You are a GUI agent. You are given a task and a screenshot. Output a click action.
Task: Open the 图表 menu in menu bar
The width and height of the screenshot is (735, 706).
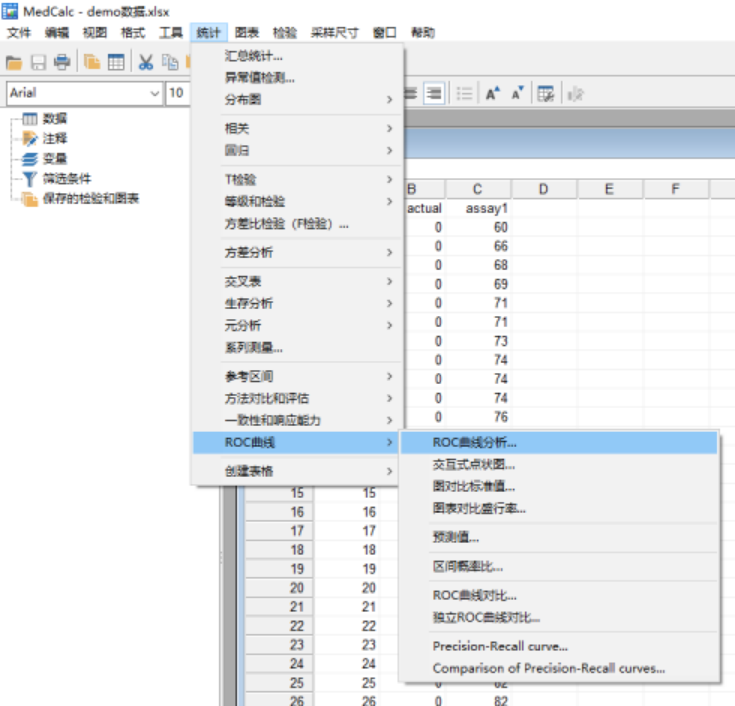click(x=247, y=32)
